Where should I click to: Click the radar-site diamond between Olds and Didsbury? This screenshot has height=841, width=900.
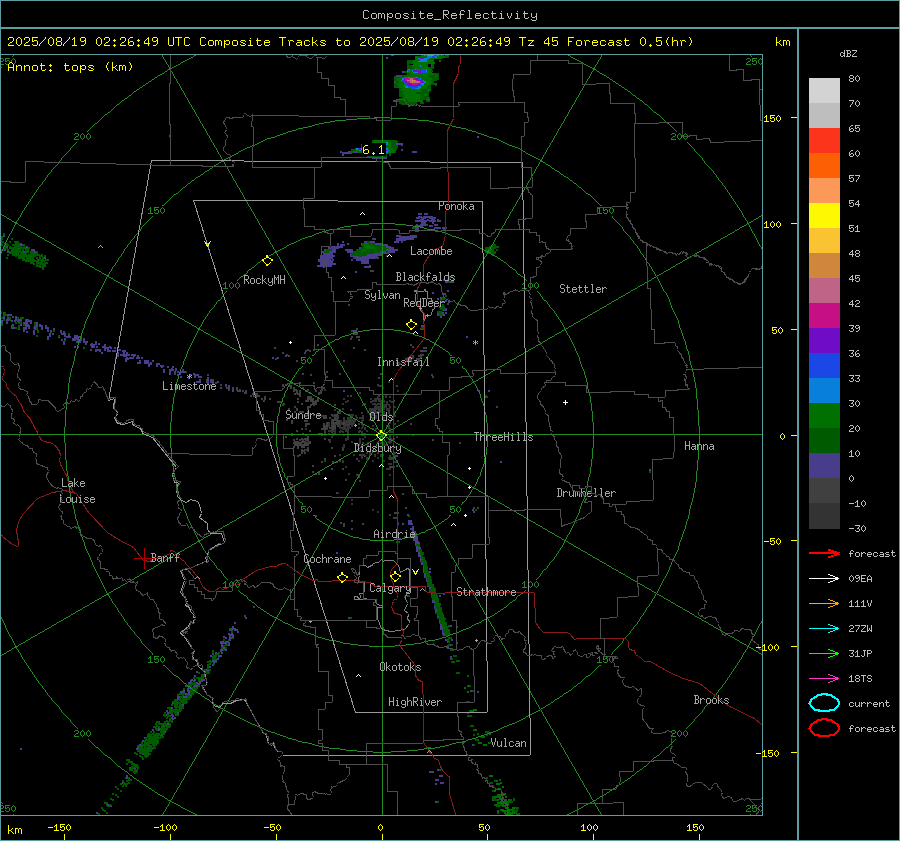pos(382,436)
